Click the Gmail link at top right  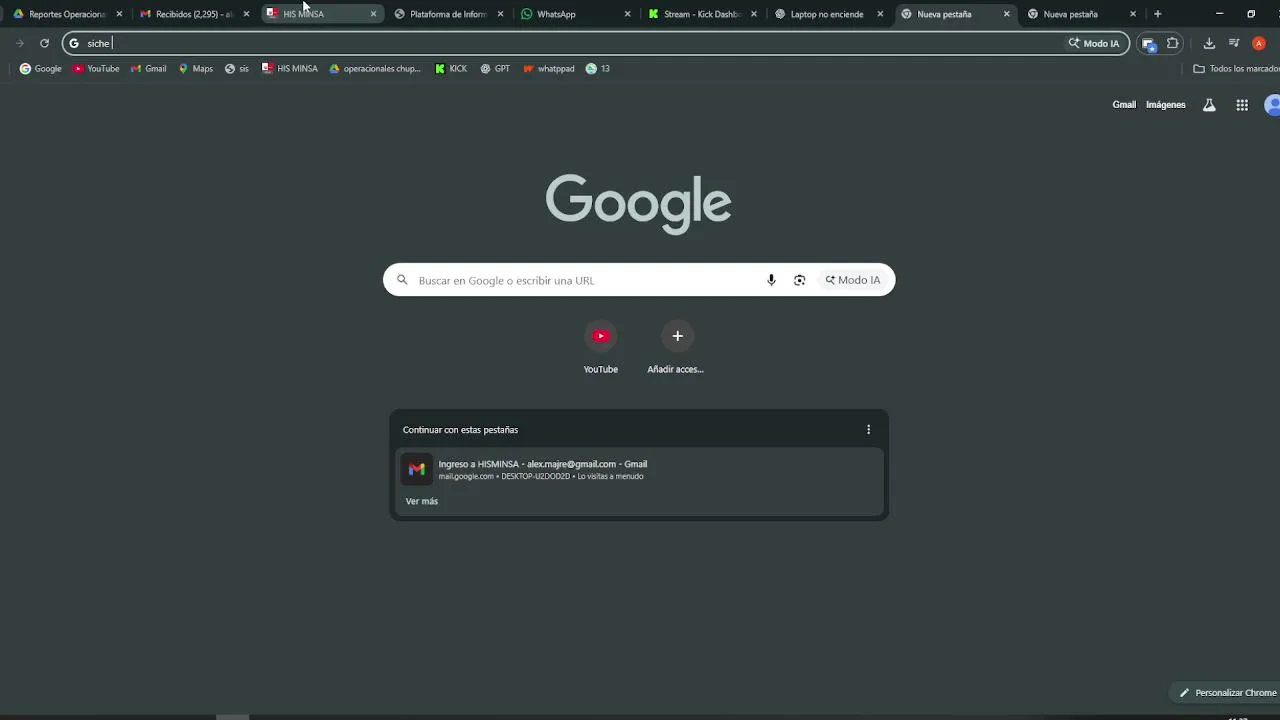(x=1124, y=105)
